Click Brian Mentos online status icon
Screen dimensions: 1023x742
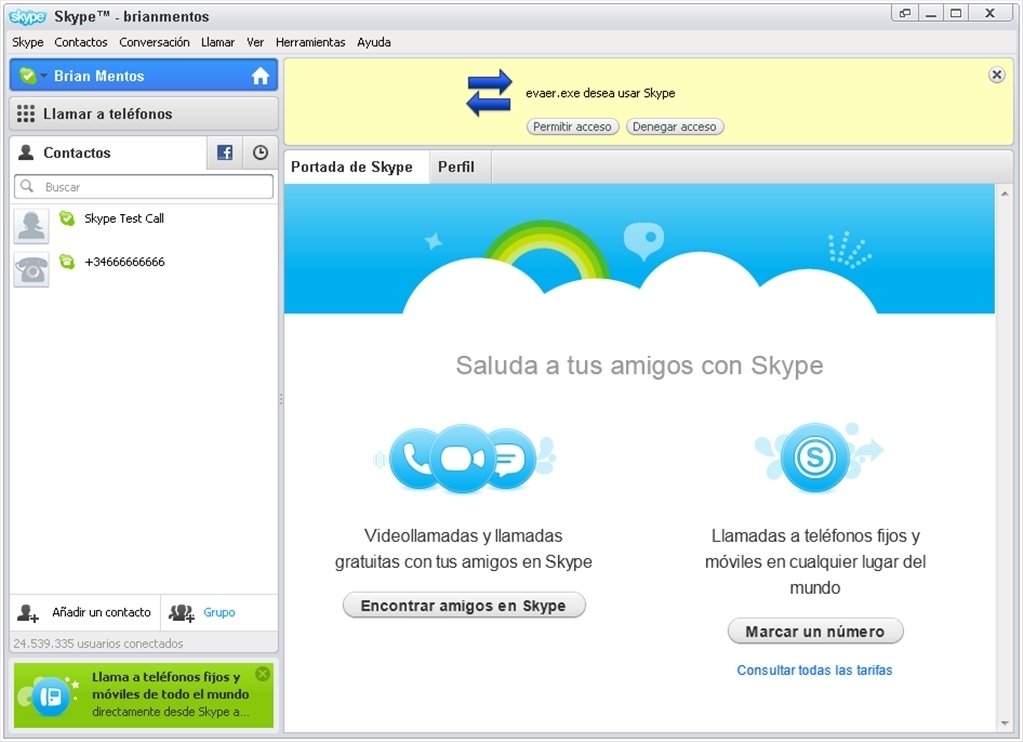pyautogui.click(x=27, y=76)
